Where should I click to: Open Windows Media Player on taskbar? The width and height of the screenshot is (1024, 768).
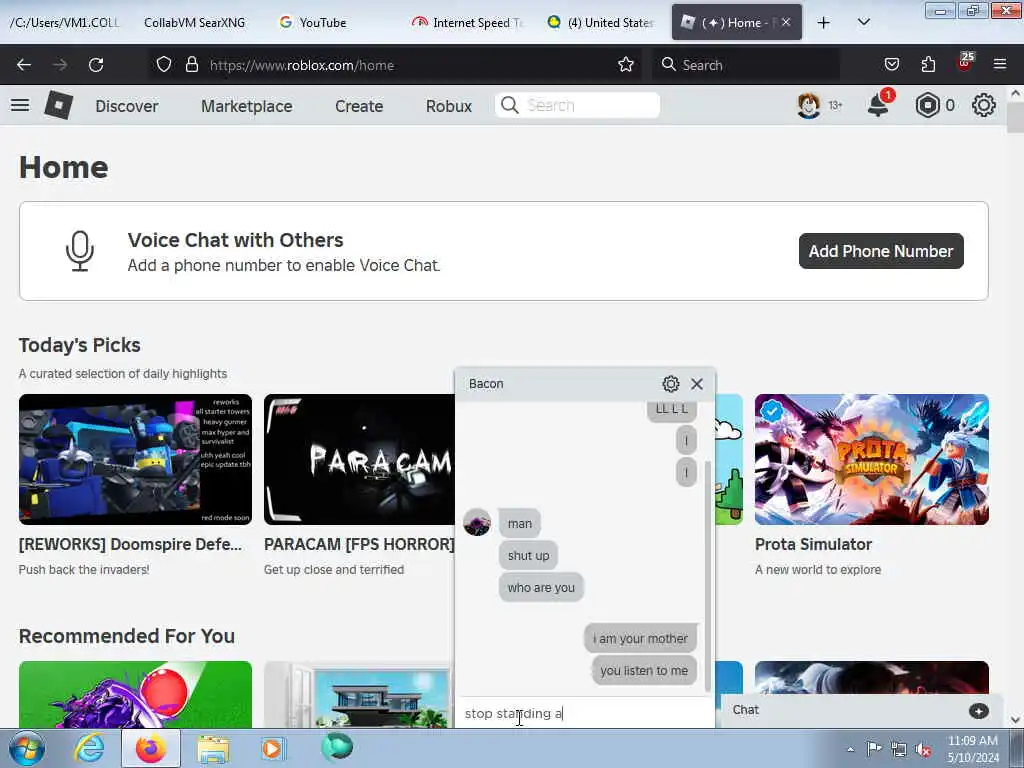click(273, 748)
